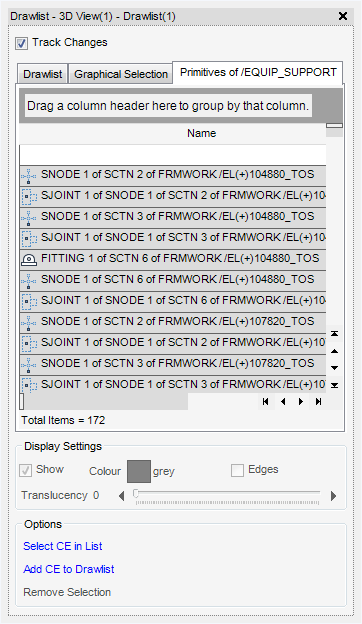Go to the top row arrow
Screen dimensions: 362x624
pyautogui.click(x=335, y=333)
